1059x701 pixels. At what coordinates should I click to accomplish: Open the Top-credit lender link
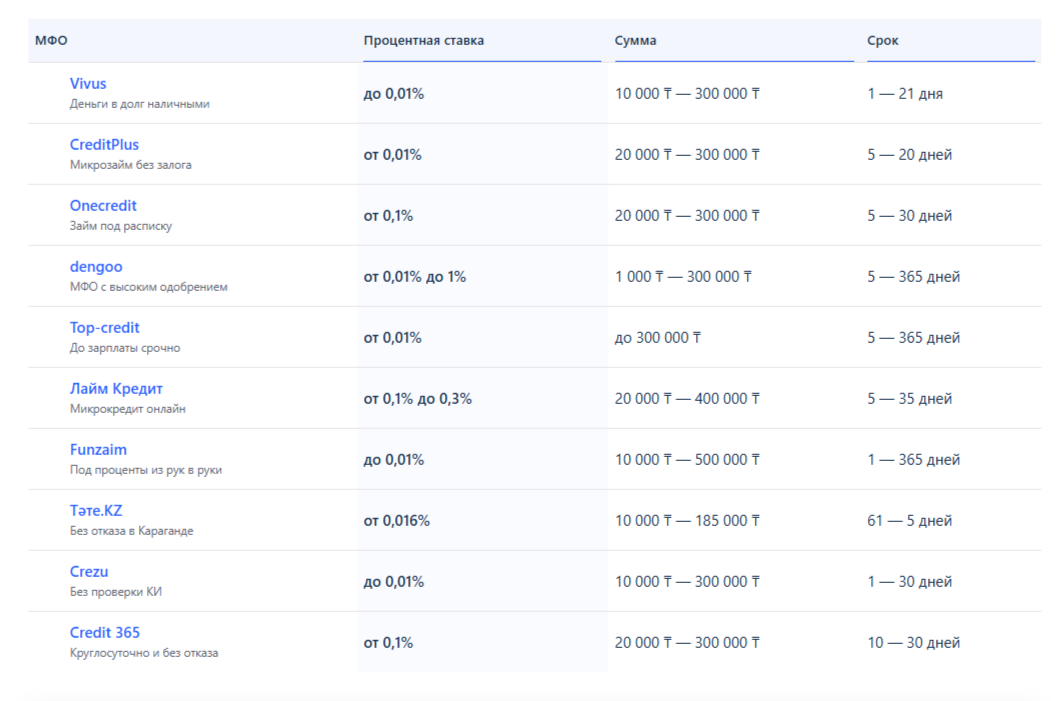click(x=105, y=328)
